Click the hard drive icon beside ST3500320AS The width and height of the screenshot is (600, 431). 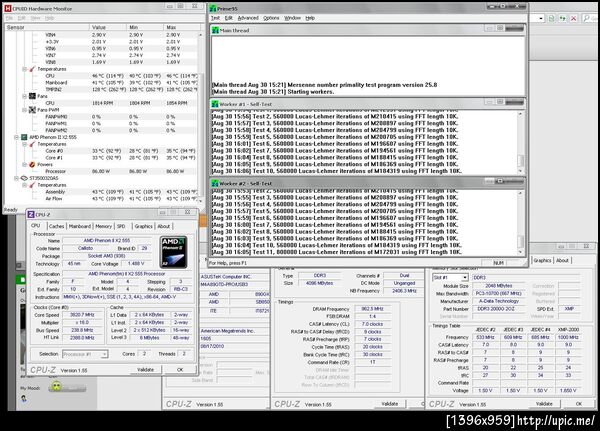(24, 178)
